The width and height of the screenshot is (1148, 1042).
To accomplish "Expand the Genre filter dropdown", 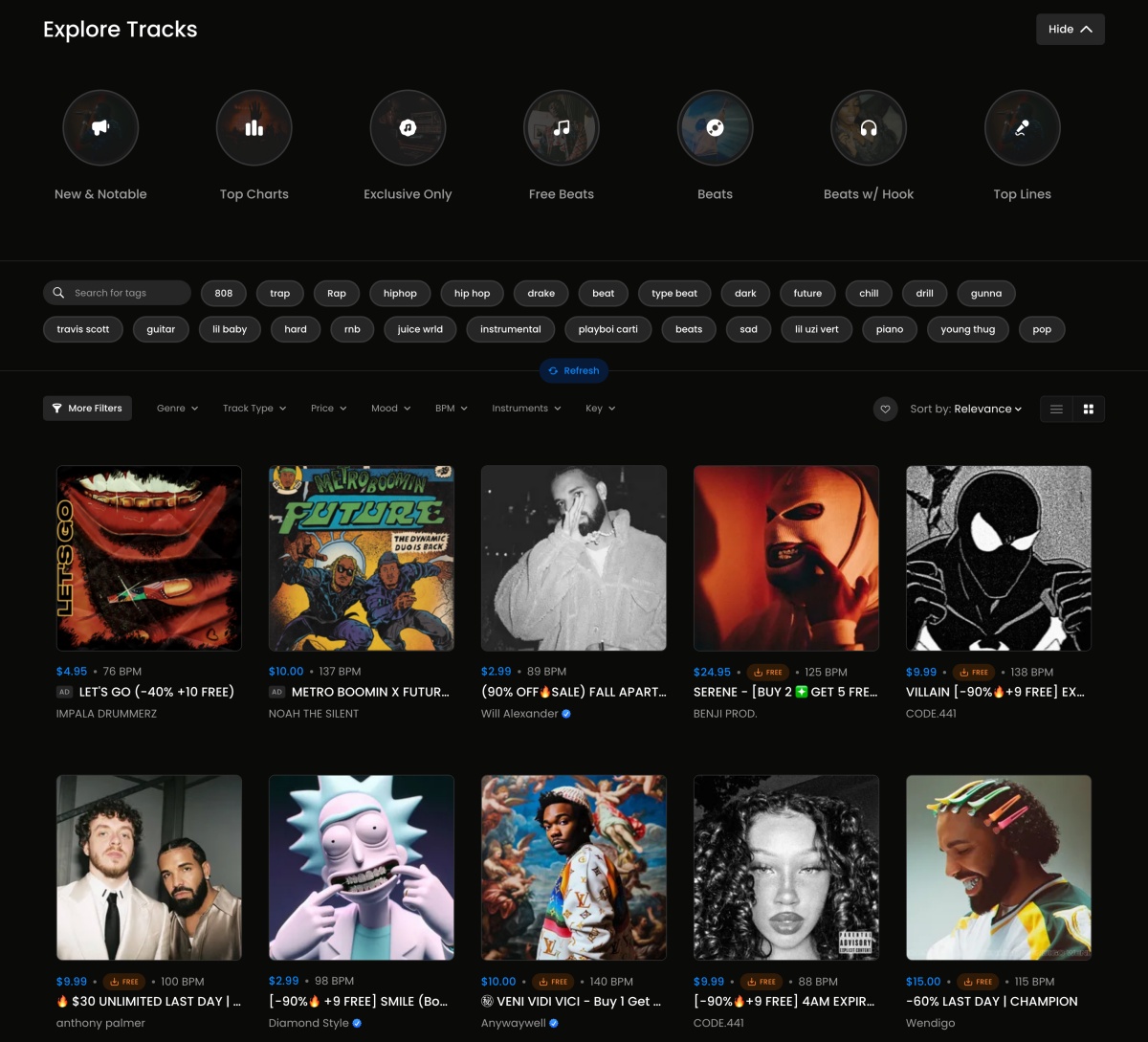I will click(178, 409).
